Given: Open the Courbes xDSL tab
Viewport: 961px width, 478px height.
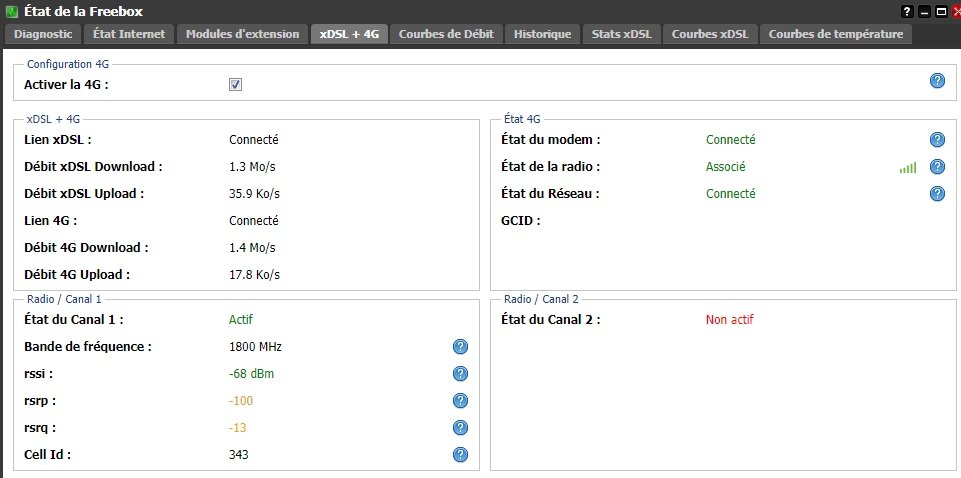Looking at the screenshot, I should [709, 34].
